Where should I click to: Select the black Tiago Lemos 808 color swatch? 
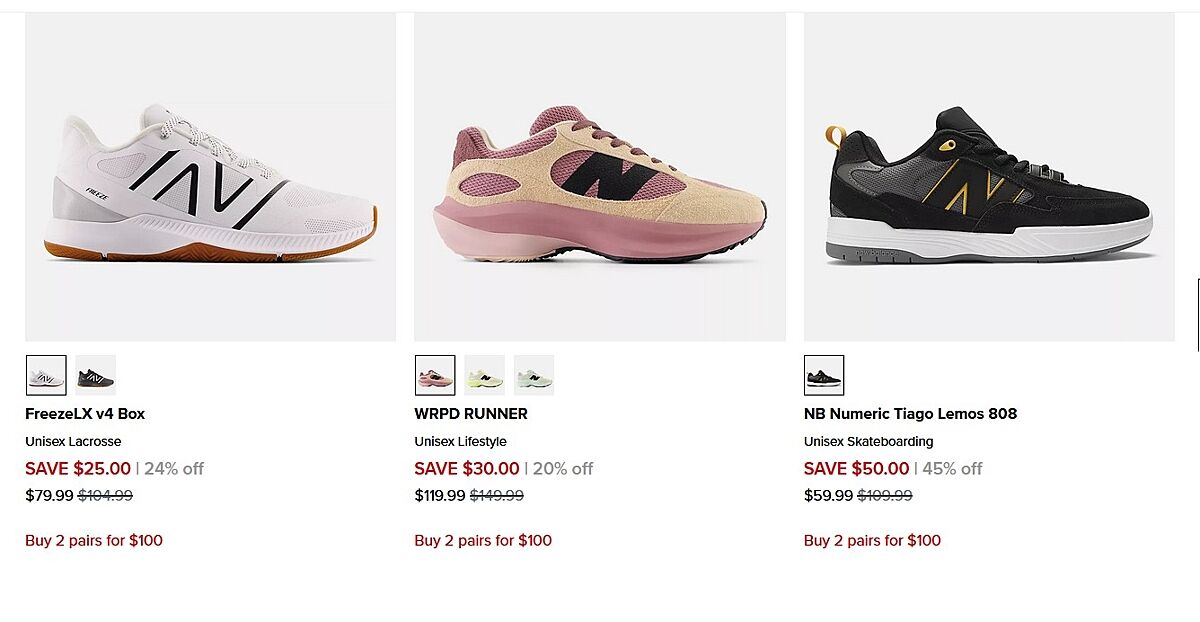click(x=824, y=375)
